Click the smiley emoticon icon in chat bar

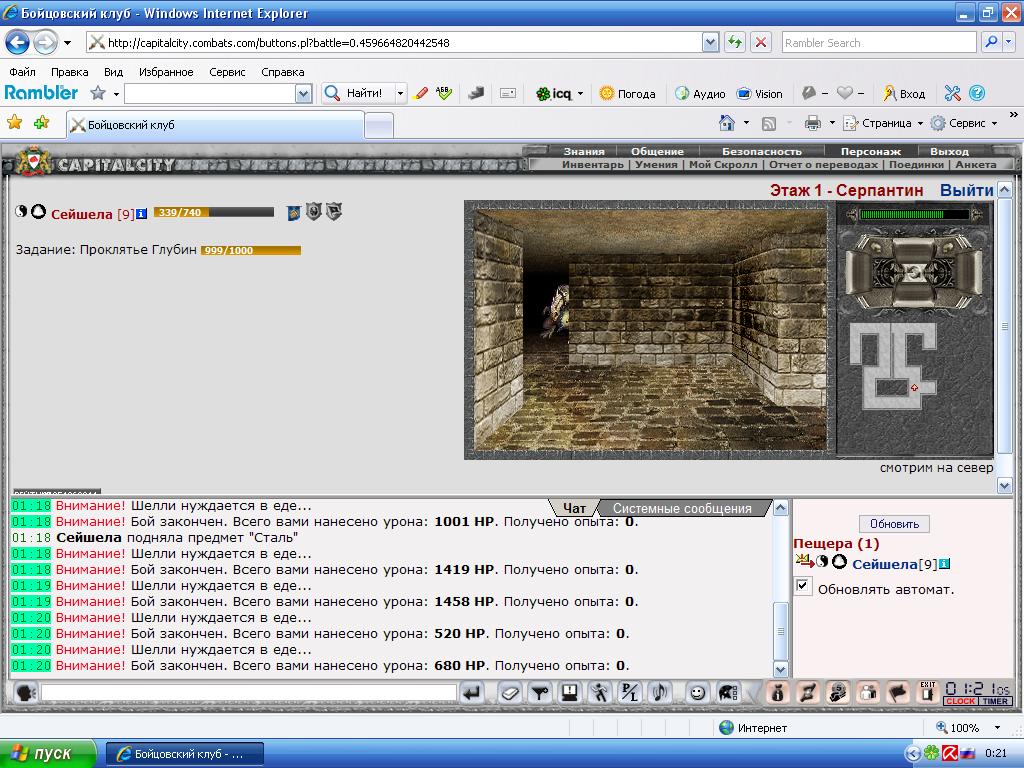697,693
